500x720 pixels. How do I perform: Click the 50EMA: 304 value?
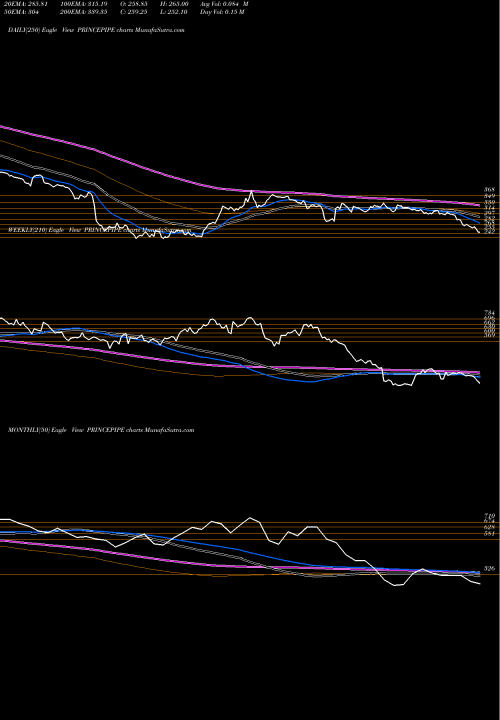tap(21, 12)
